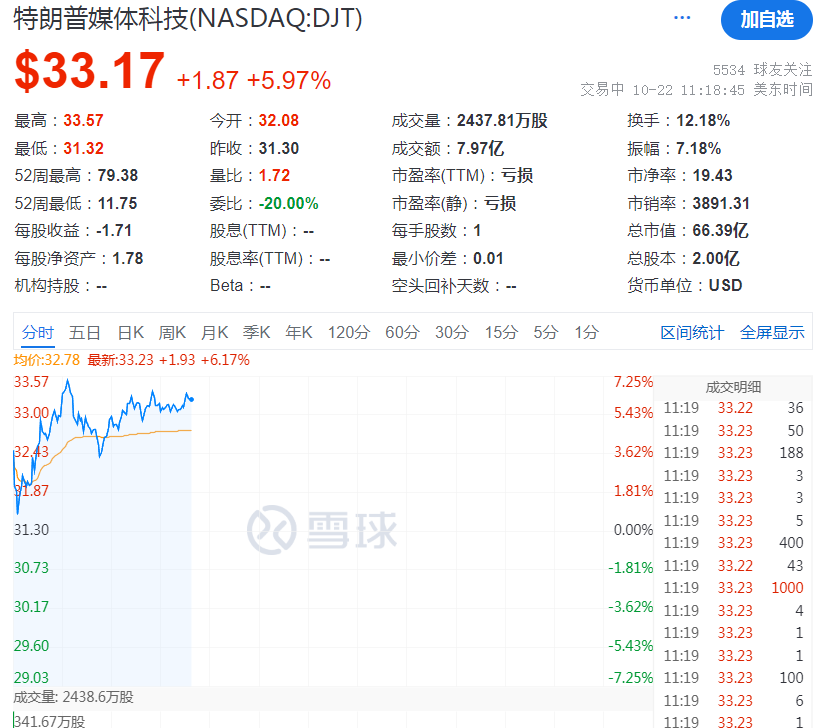Toggle 全屏显示 fullscreen chart view

(x=773, y=332)
